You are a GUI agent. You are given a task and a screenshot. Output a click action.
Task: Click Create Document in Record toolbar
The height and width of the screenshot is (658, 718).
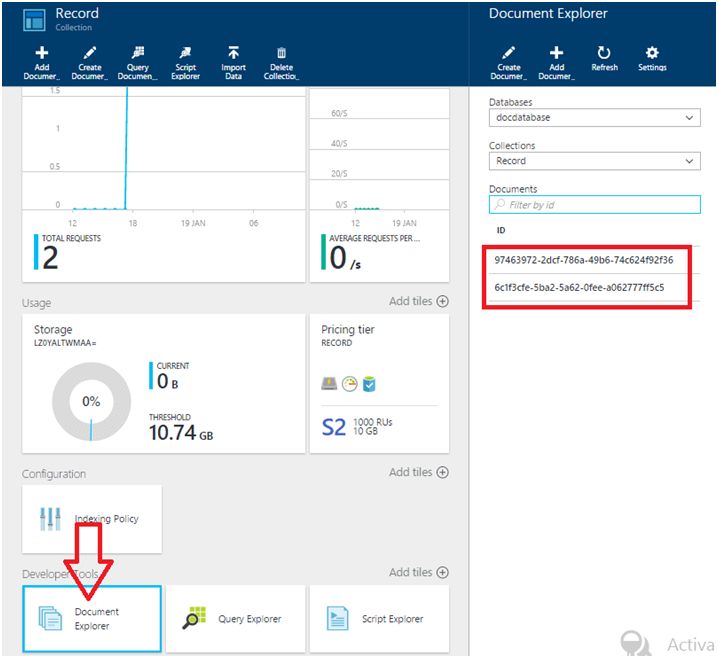[89, 63]
